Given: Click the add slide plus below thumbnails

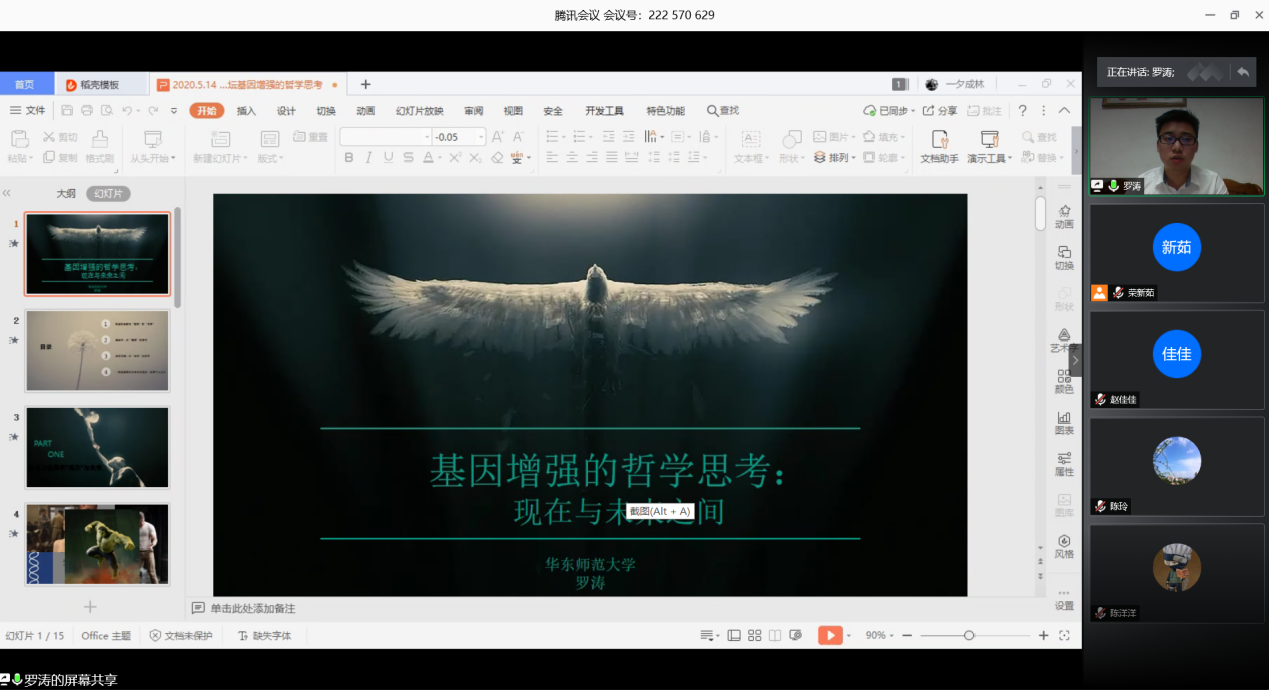Looking at the screenshot, I should [x=90, y=607].
